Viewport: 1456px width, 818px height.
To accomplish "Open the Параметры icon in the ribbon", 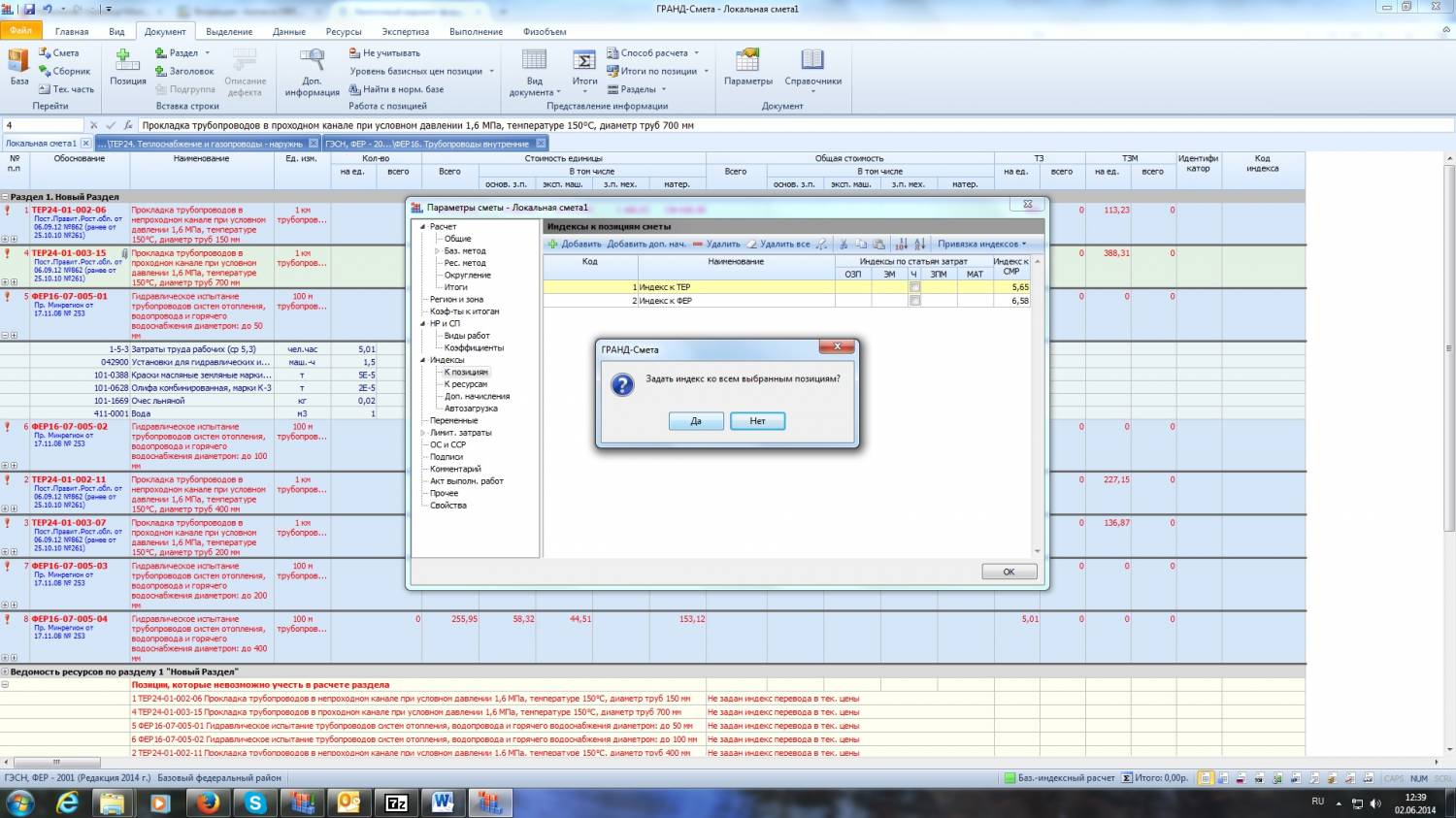I will click(747, 60).
